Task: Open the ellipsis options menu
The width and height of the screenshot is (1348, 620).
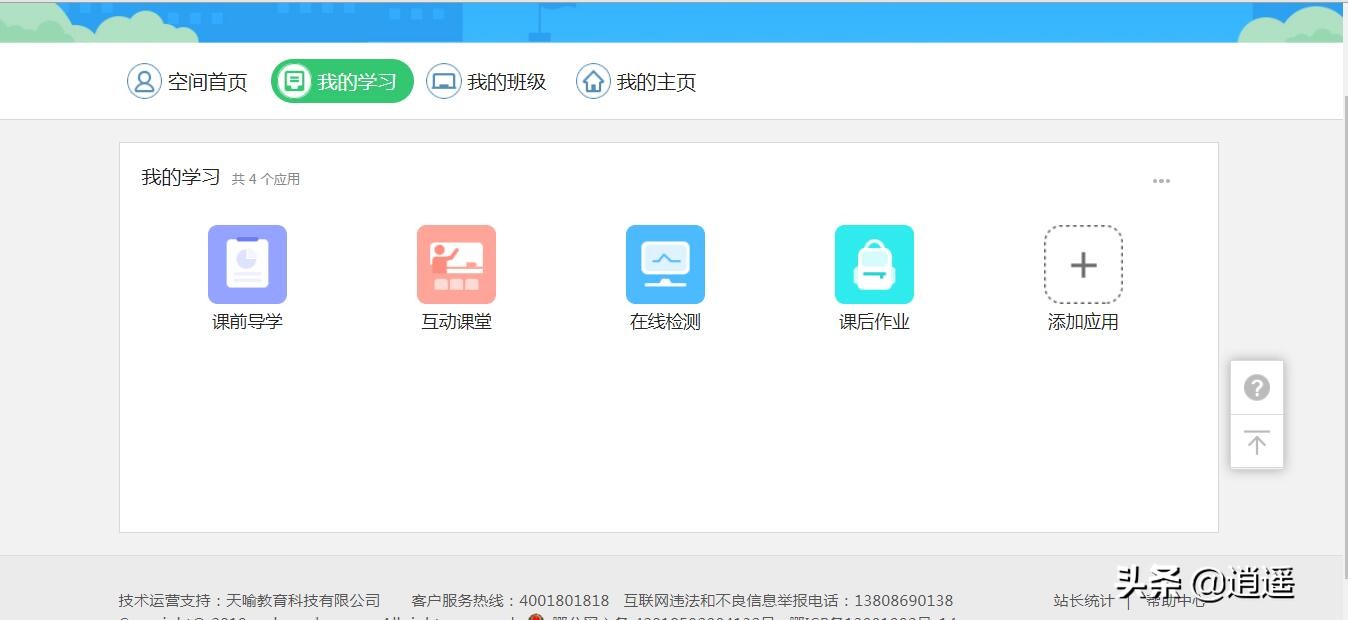Action: click(x=1161, y=181)
